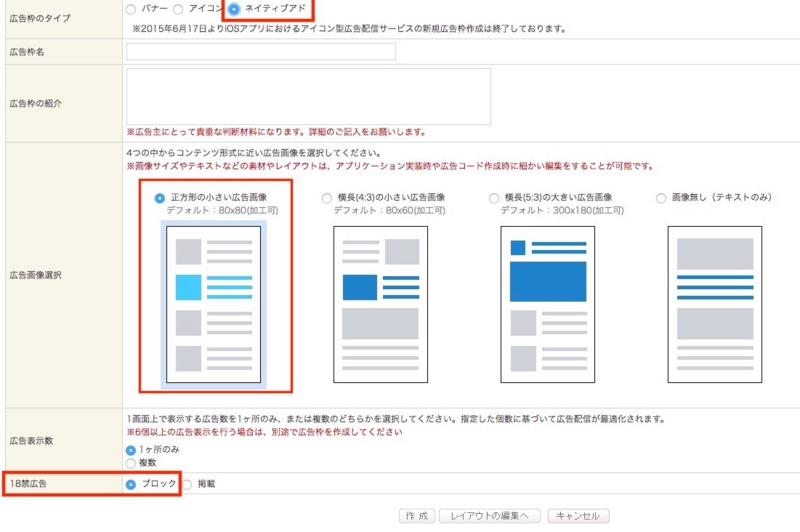Viewport: 800px width, 532px height.
Task: Choose 正方形の小さい広告画像 radio option
Action: 160,198
